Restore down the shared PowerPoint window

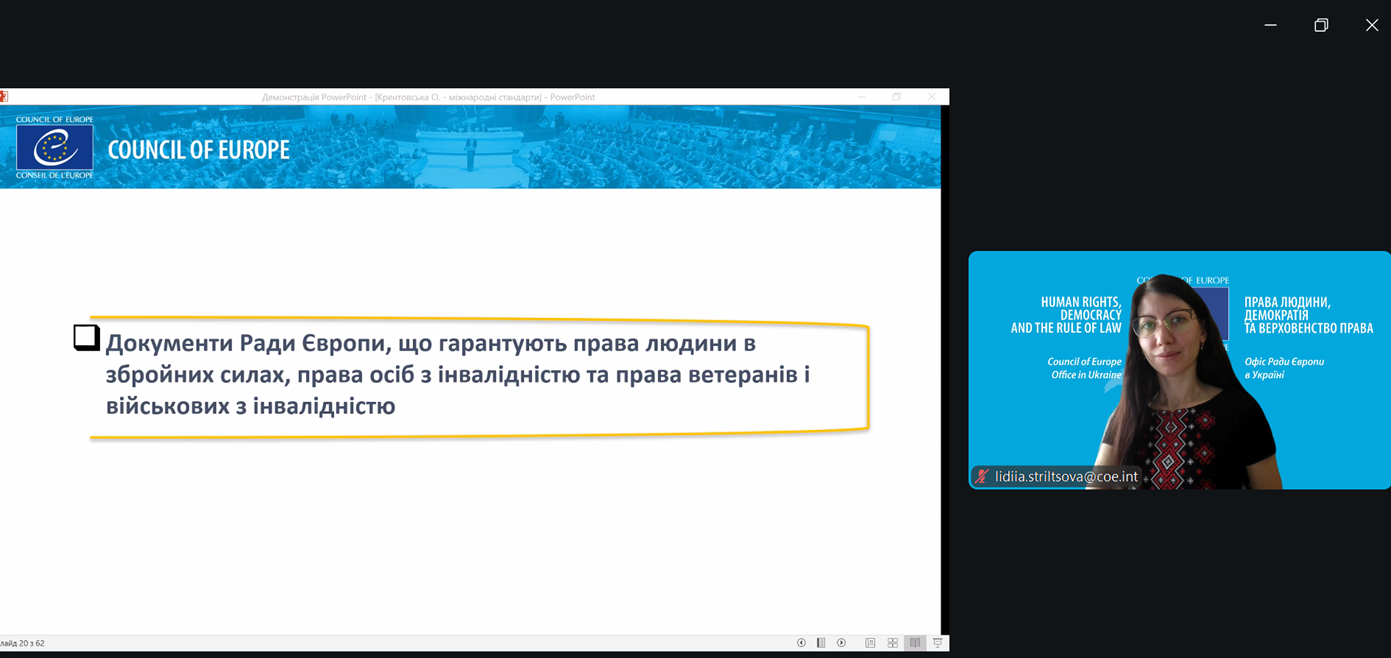(x=897, y=97)
